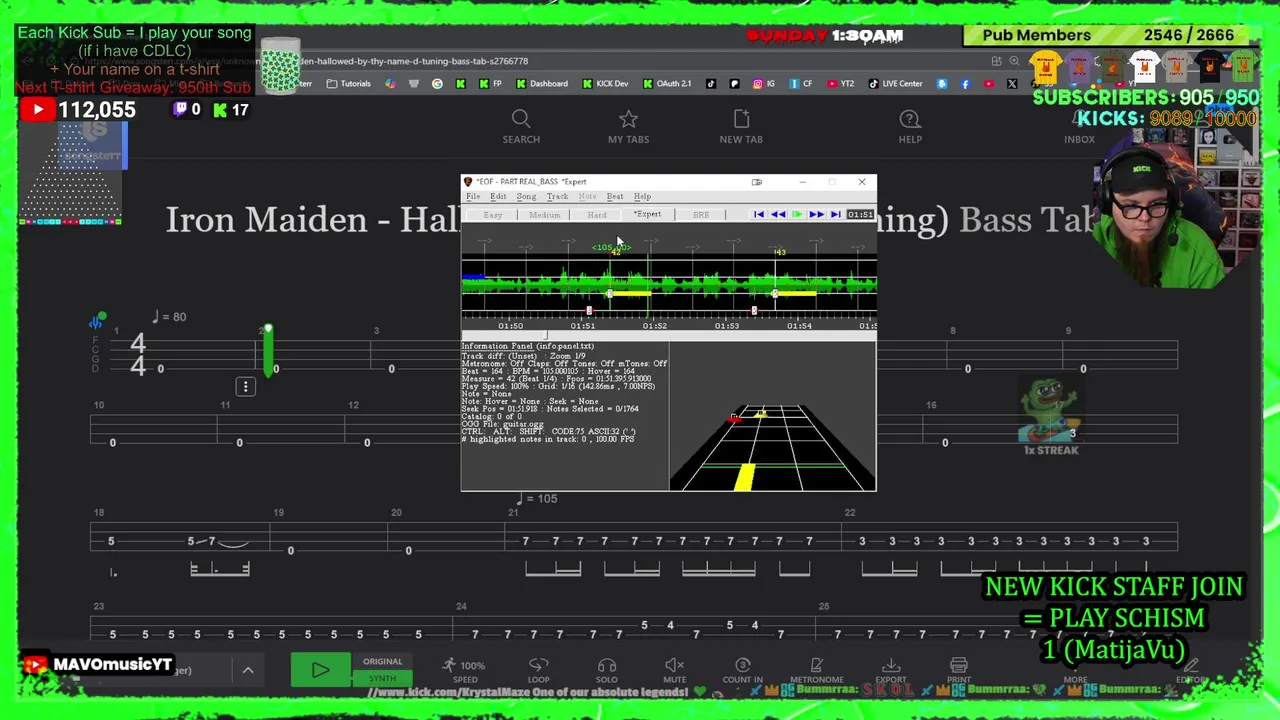The image size is (1280, 720).
Task: Open the OAuth 2.1 bookmark
Action: click(667, 84)
